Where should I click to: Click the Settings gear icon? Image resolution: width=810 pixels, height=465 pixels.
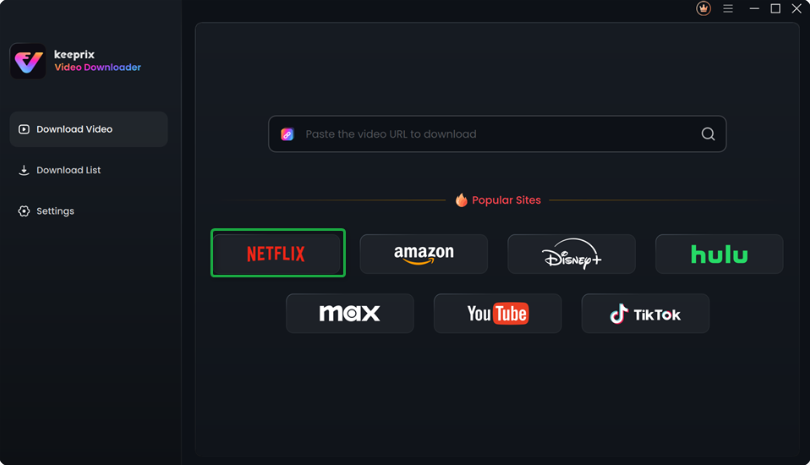pyautogui.click(x=24, y=211)
